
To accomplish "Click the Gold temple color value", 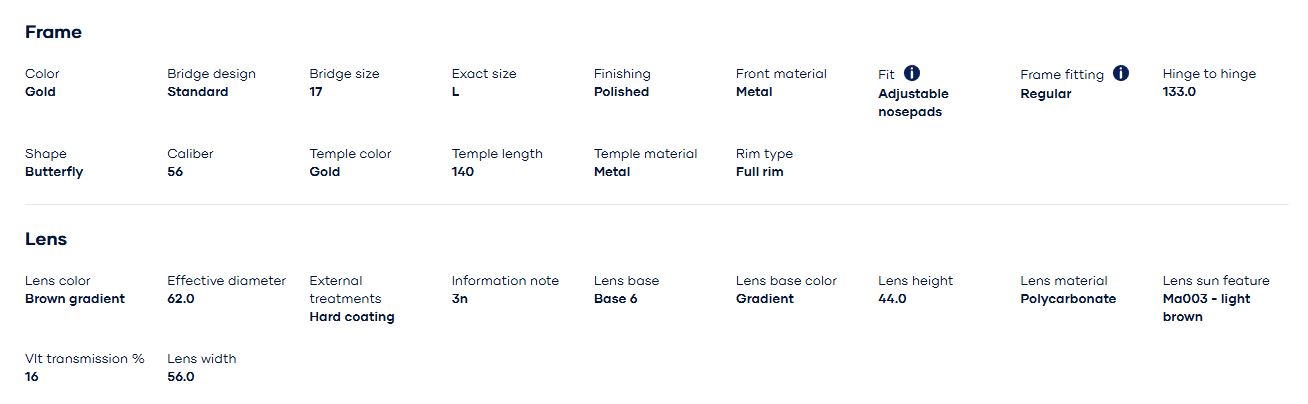I will [x=325, y=172].
